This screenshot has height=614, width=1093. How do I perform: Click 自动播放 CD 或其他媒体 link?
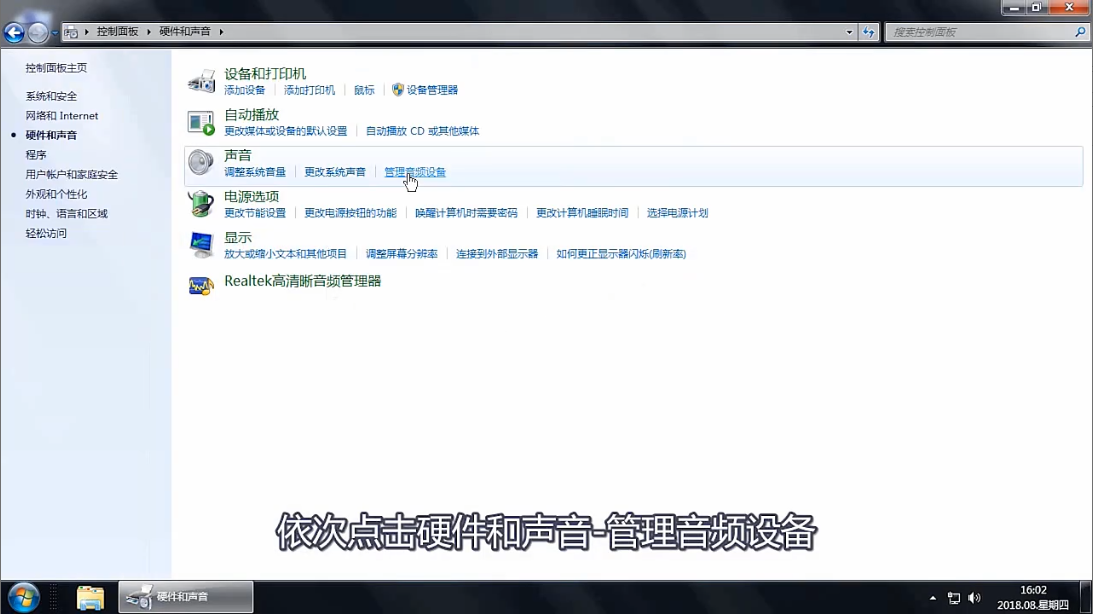click(422, 131)
